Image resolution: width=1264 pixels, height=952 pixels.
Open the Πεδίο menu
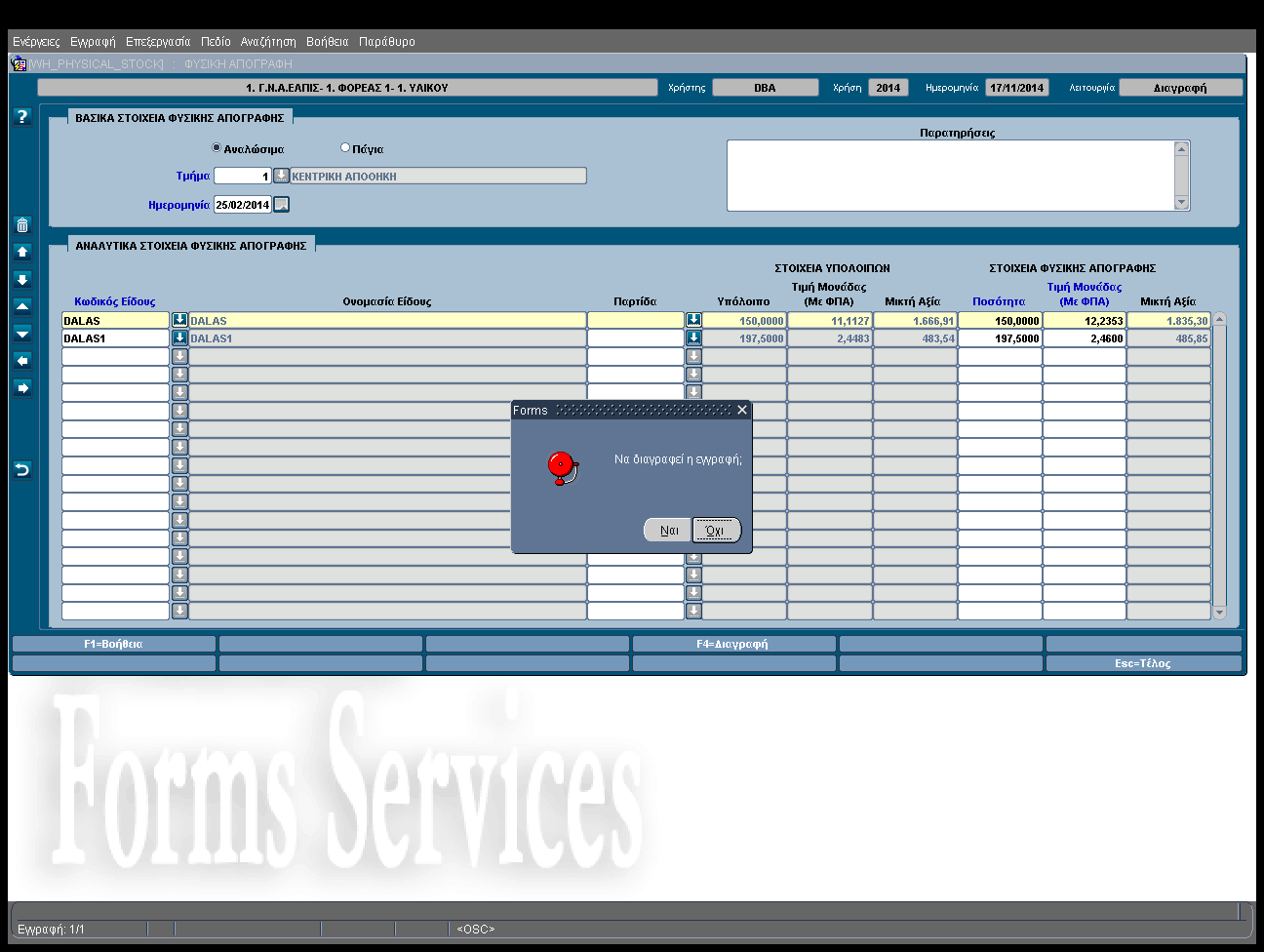(216, 42)
